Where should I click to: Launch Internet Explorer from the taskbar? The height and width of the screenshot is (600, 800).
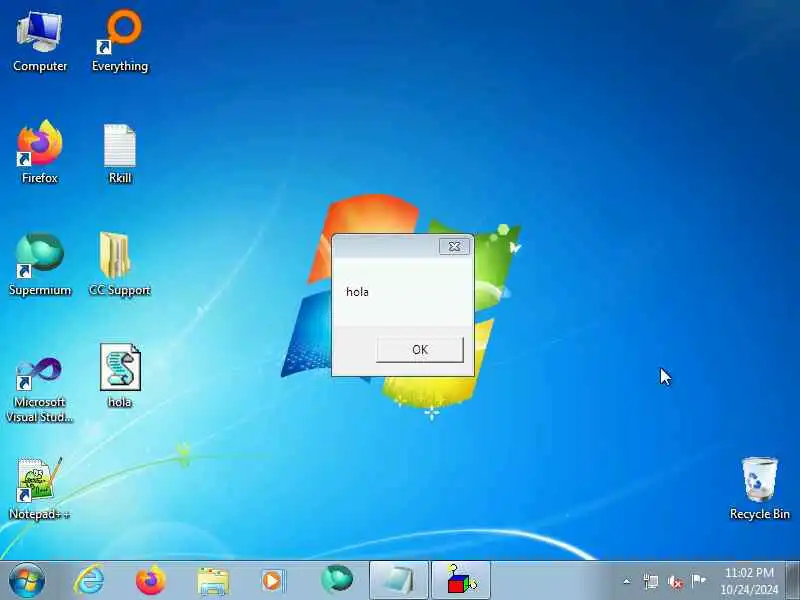[x=89, y=581]
